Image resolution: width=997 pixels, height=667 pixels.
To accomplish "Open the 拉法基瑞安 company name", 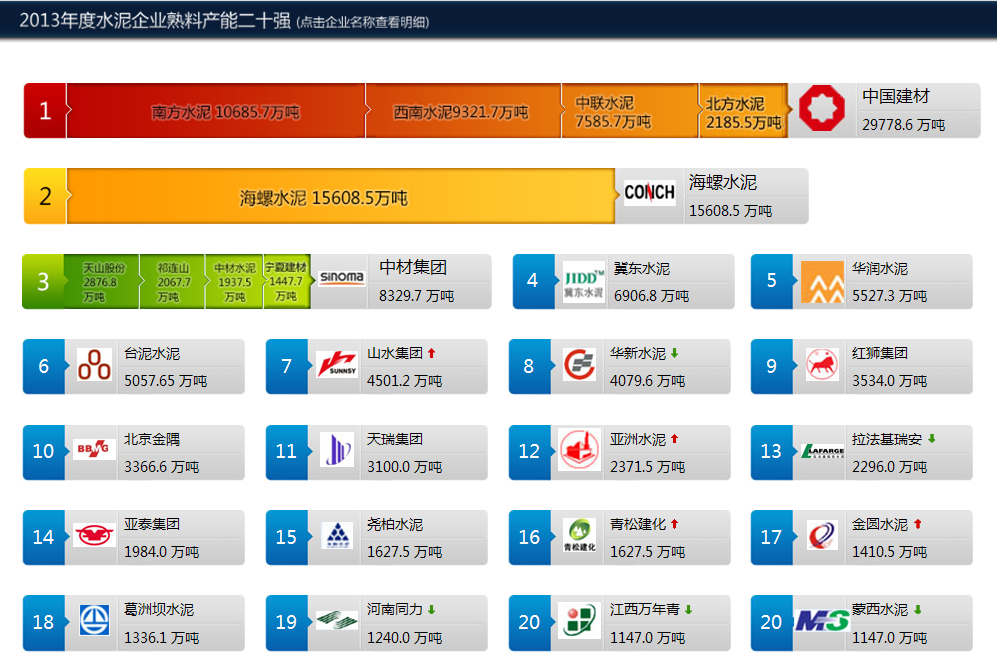I will (x=887, y=439).
